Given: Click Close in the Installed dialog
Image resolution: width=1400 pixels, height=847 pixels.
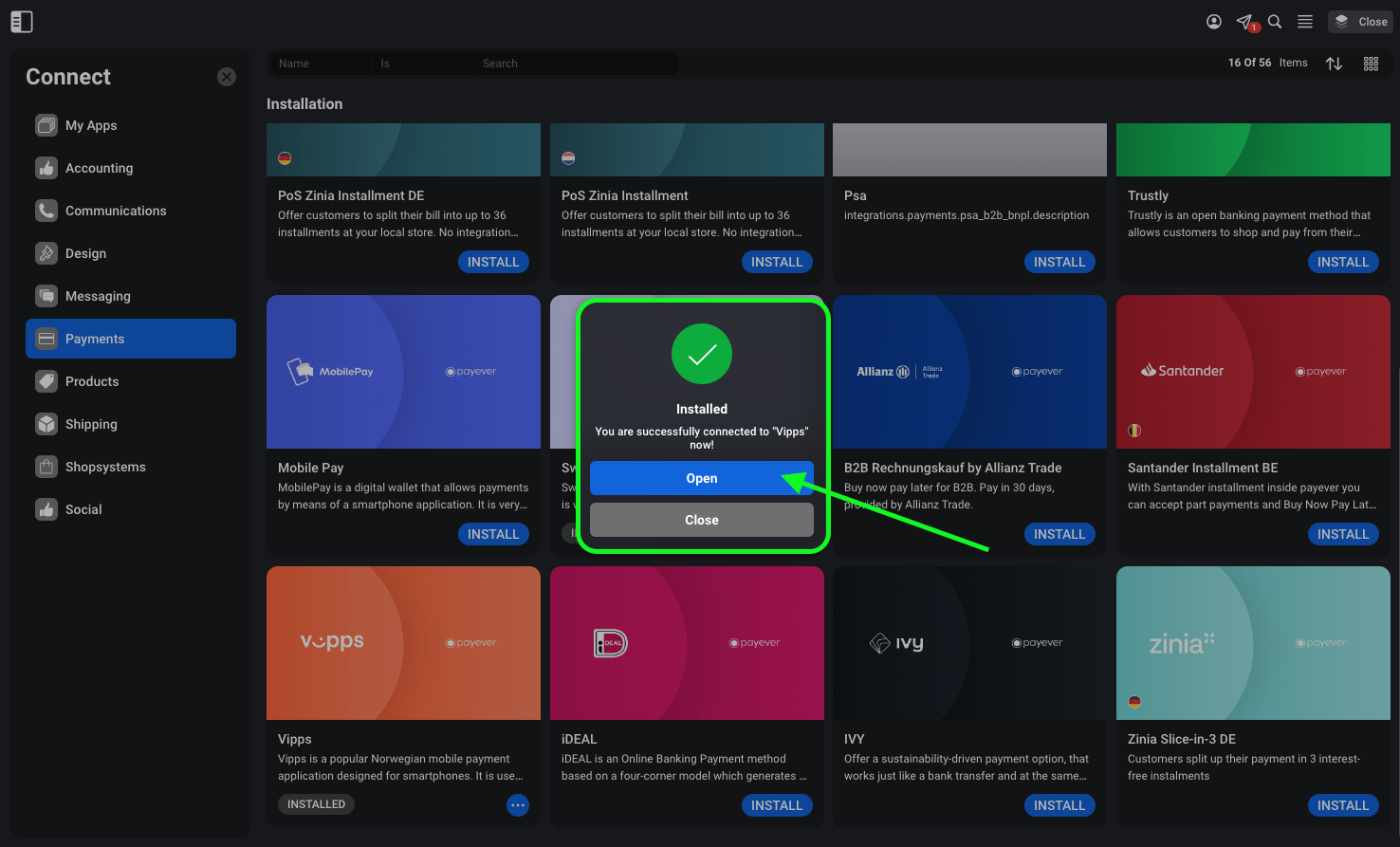Looking at the screenshot, I should (702, 520).
